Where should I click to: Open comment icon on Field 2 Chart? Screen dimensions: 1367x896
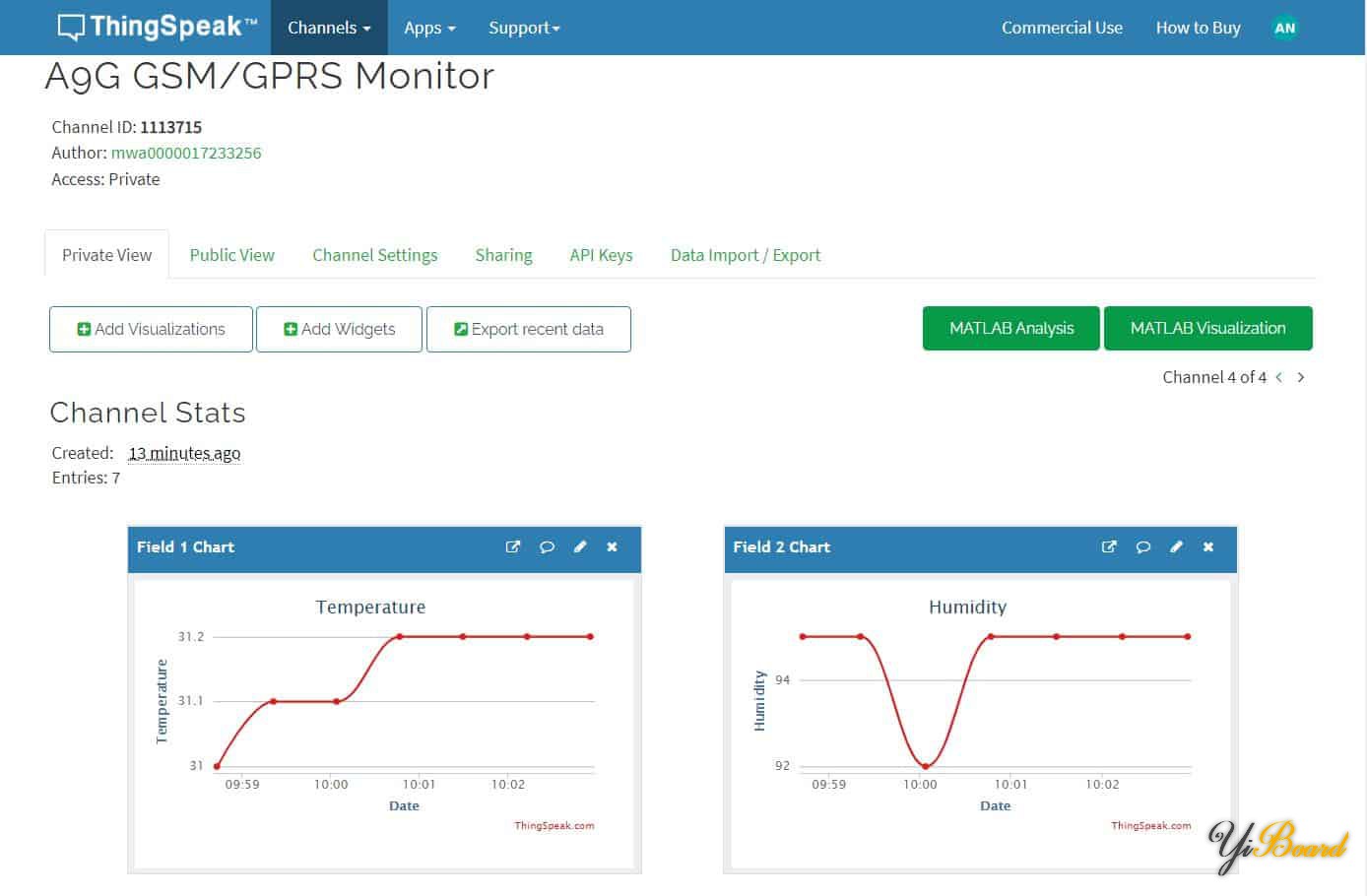(x=1142, y=547)
